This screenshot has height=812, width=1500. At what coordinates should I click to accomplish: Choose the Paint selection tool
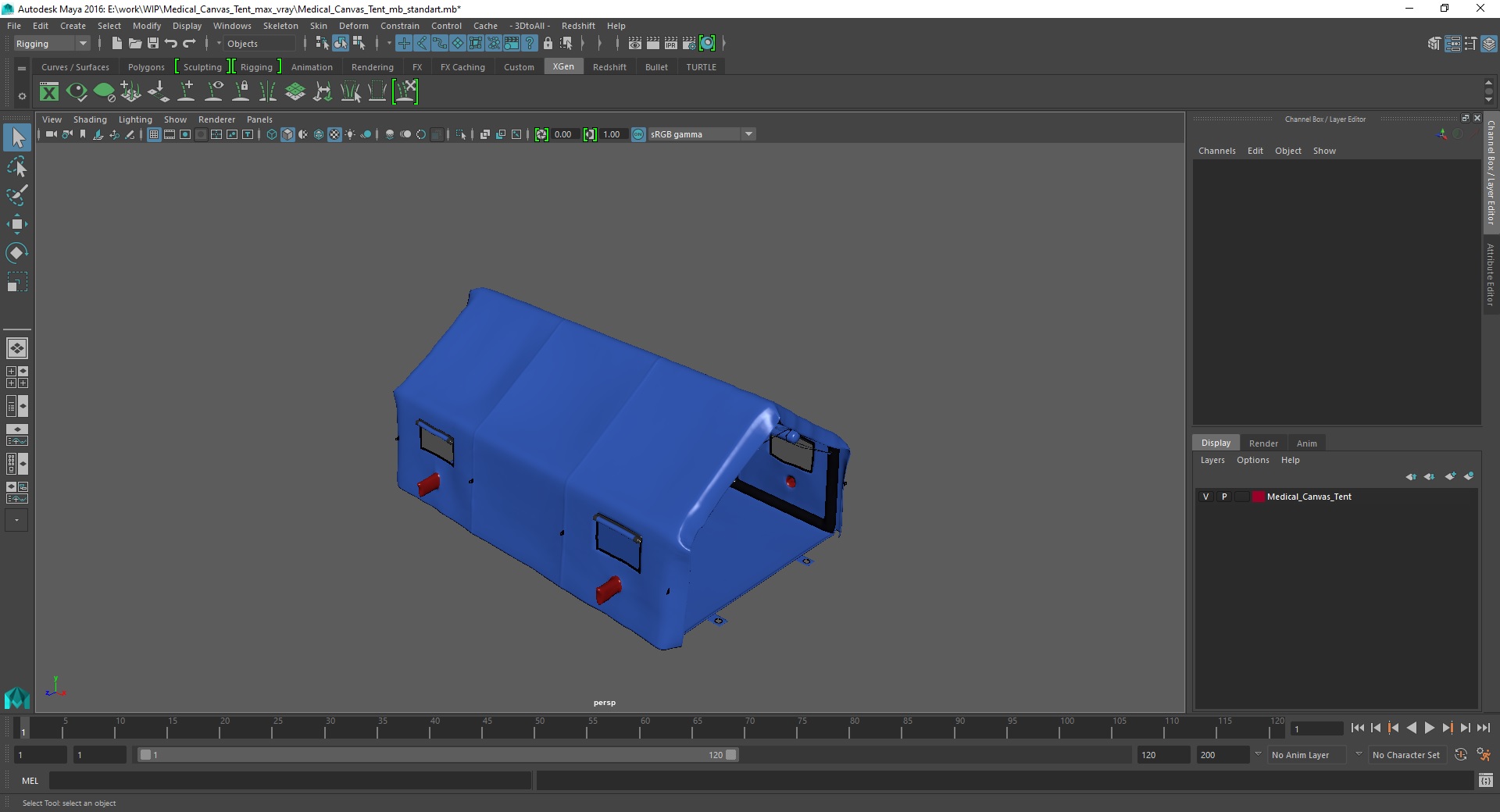17,194
